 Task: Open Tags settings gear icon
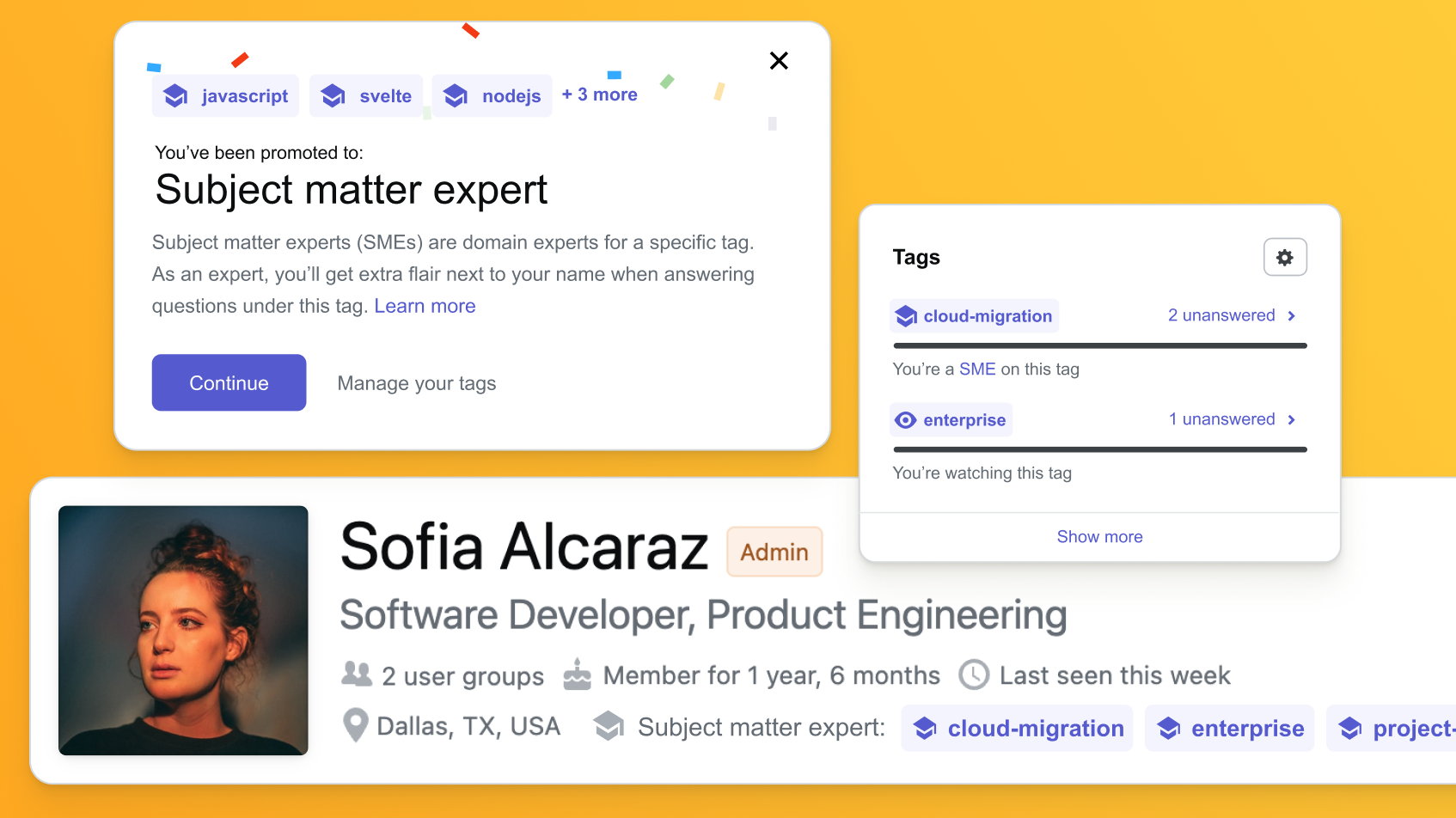tap(1285, 257)
